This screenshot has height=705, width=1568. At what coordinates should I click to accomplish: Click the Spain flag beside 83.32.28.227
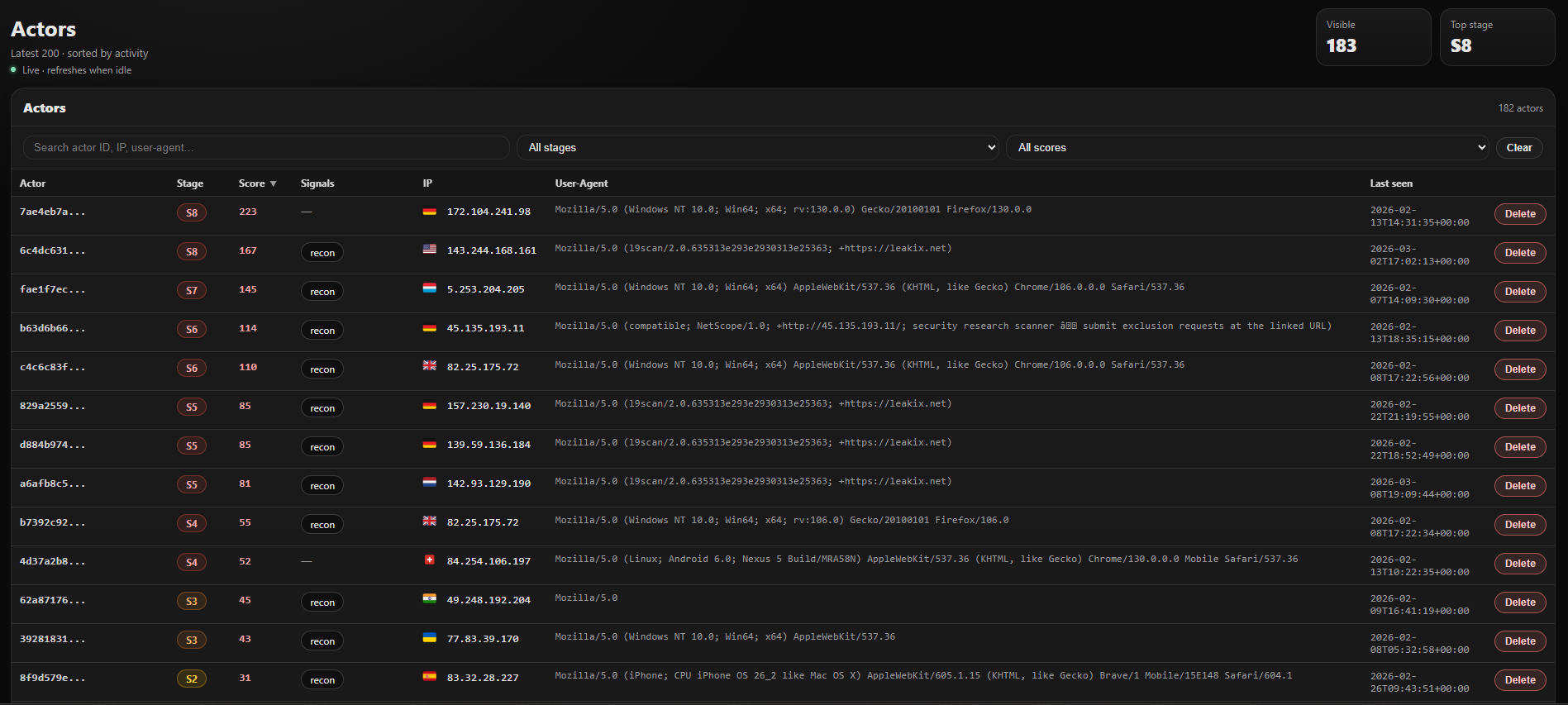pyautogui.click(x=429, y=677)
